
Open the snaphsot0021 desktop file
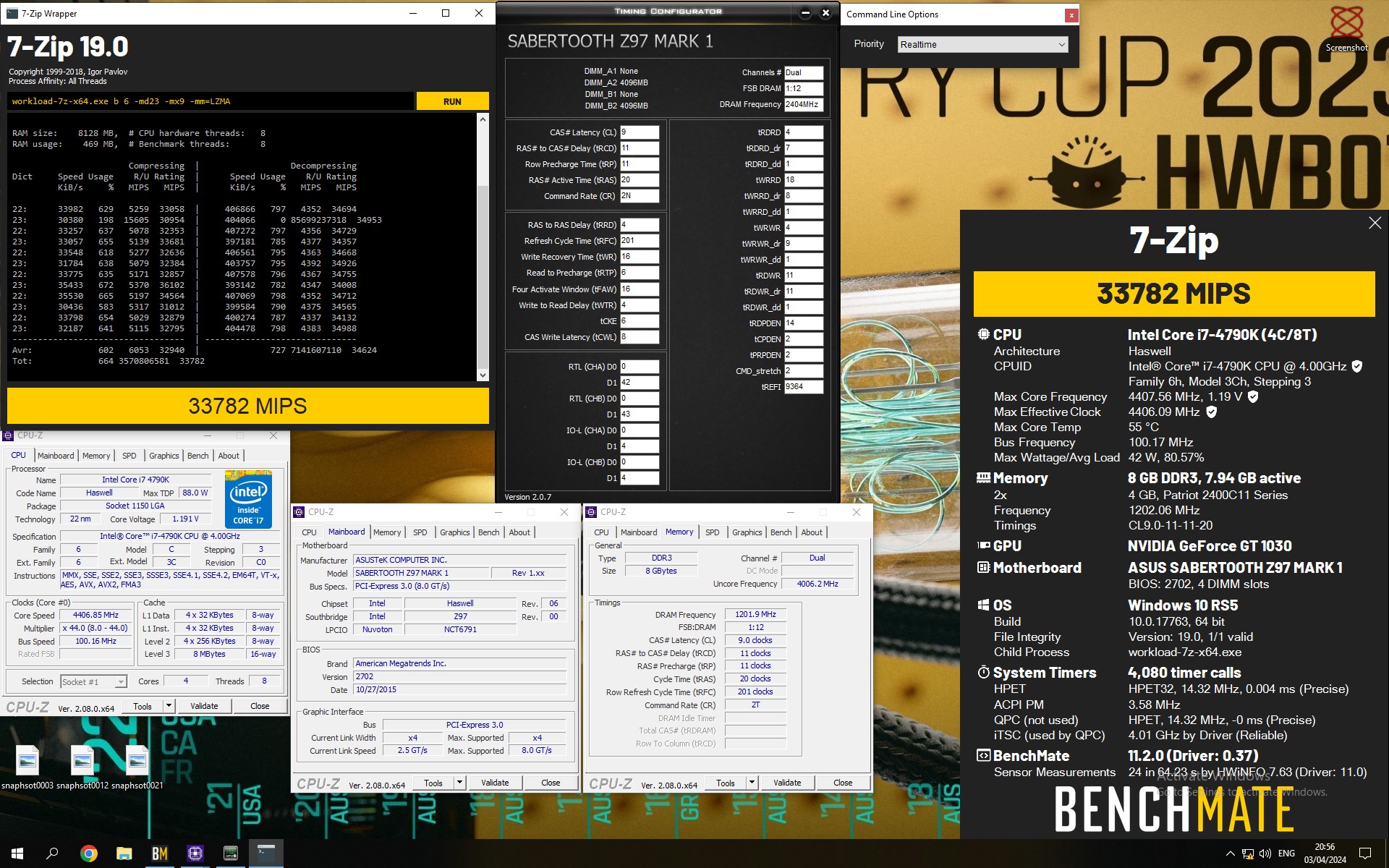tap(137, 768)
